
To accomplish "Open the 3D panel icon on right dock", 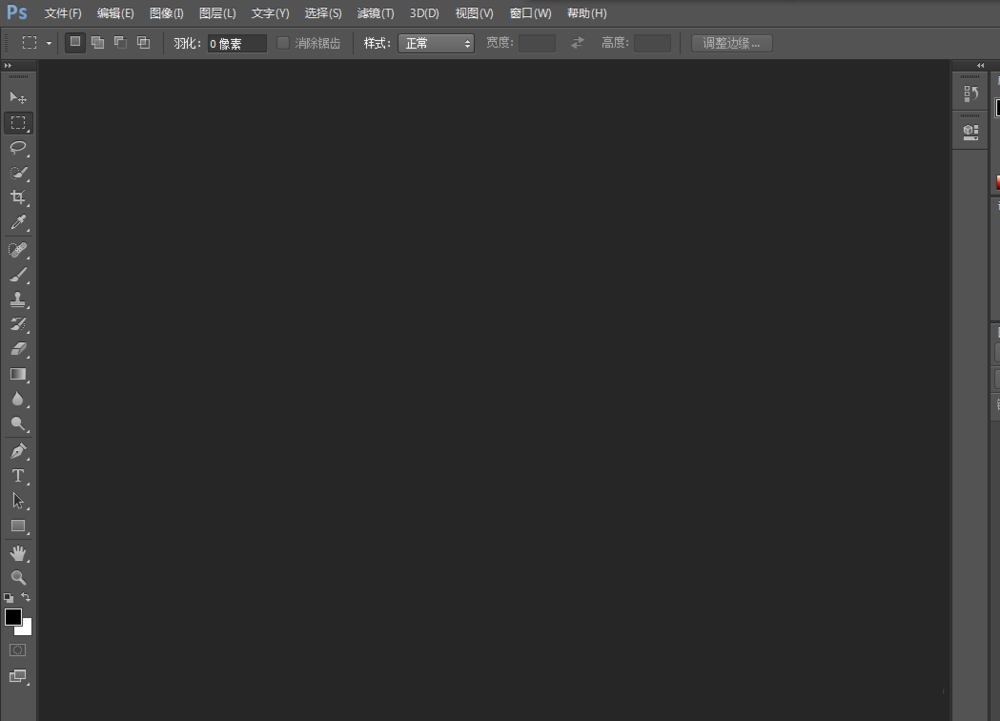I will (971, 132).
